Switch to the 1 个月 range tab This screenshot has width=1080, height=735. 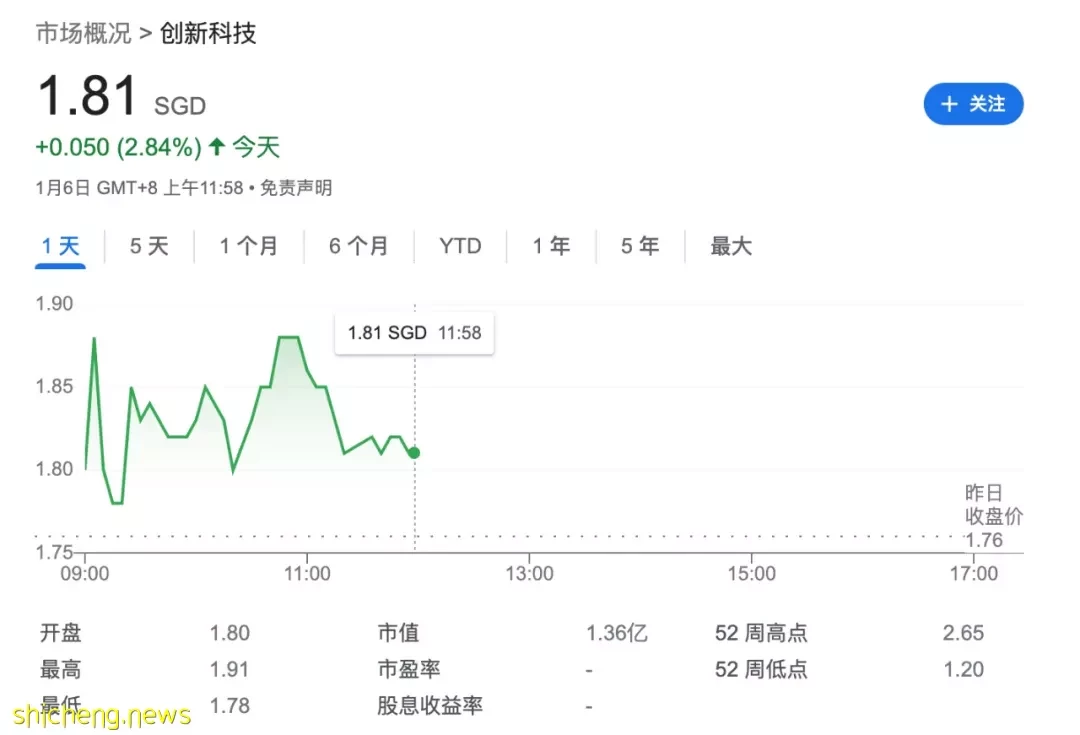(x=249, y=246)
